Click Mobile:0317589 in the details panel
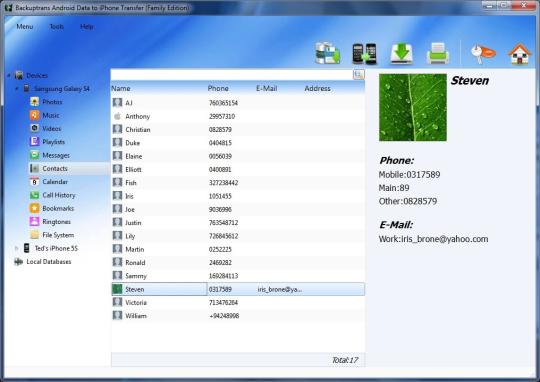This screenshot has height=382, width=540. (x=409, y=175)
